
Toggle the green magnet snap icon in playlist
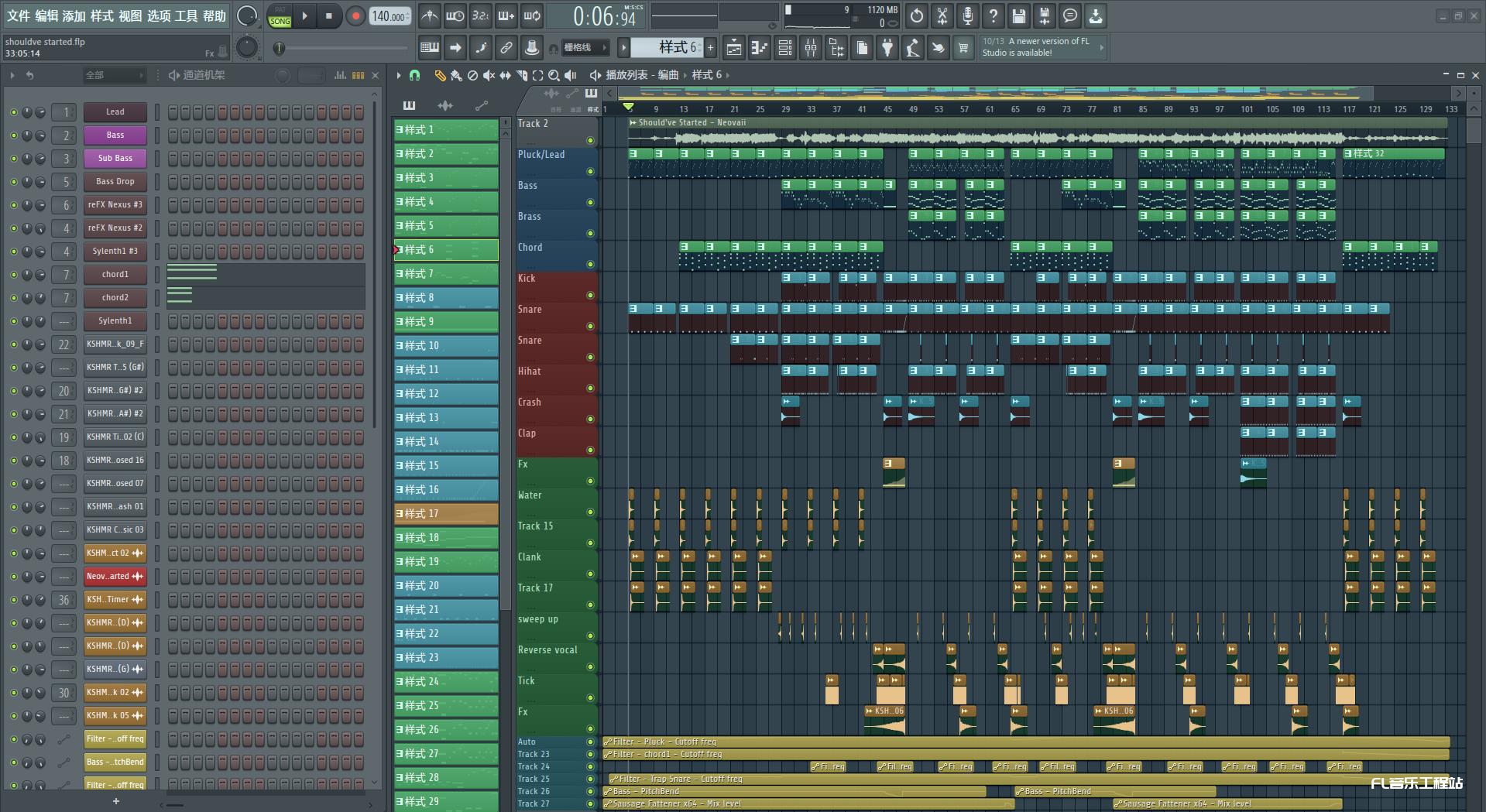[x=415, y=75]
